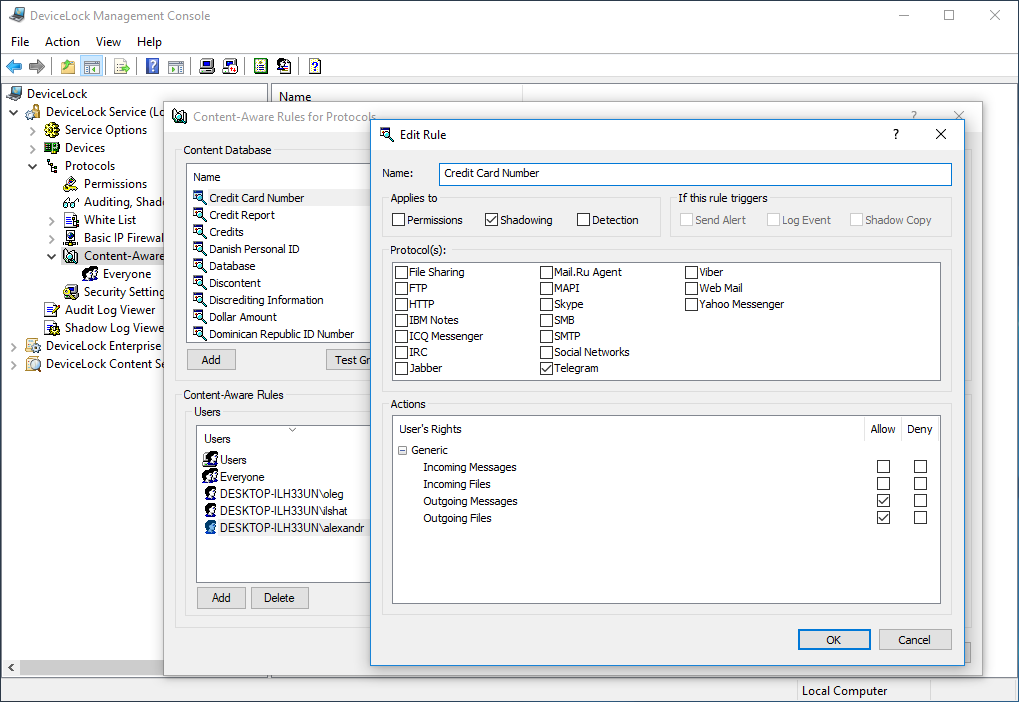Expand the Service Options tree node
The height and width of the screenshot is (702, 1019).
[x=32, y=130]
